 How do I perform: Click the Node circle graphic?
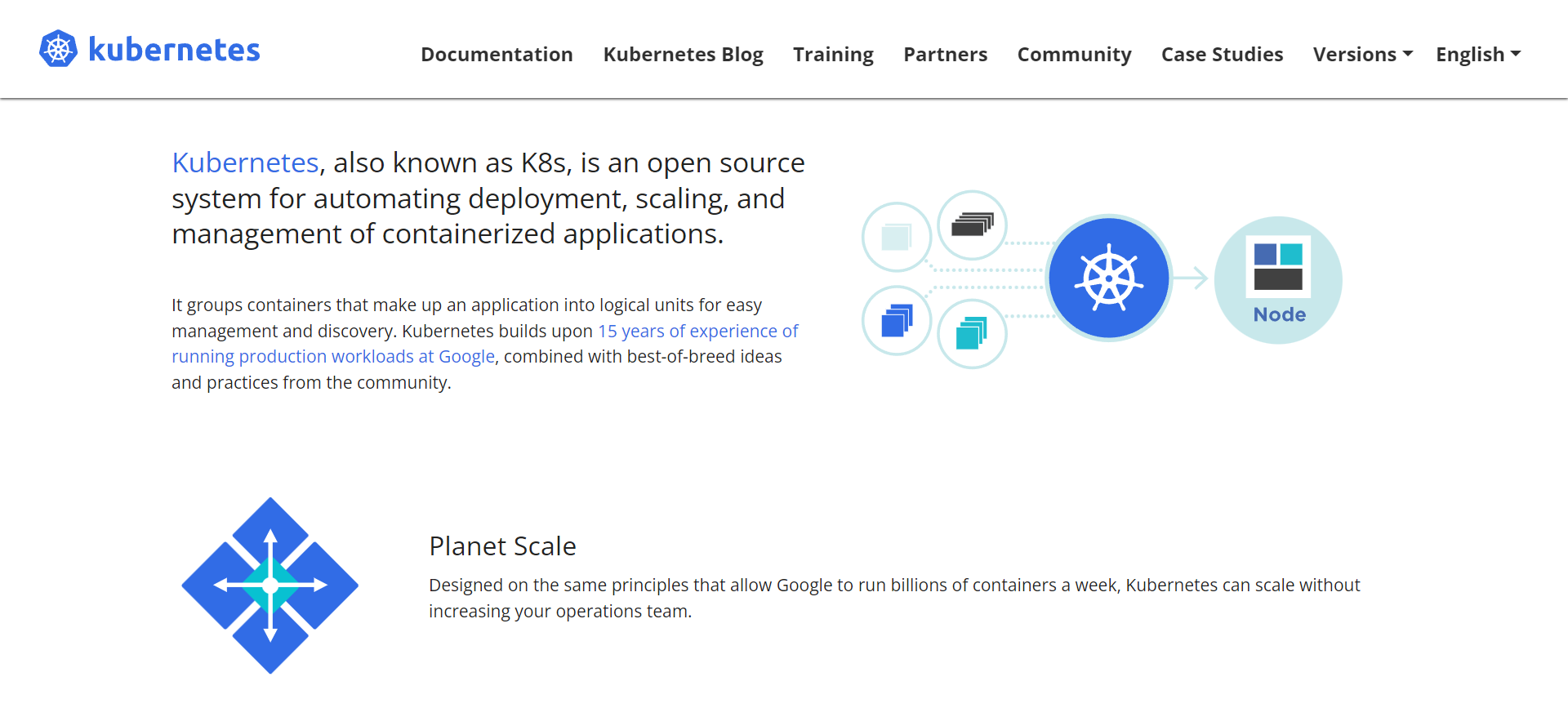click(x=1278, y=280)
